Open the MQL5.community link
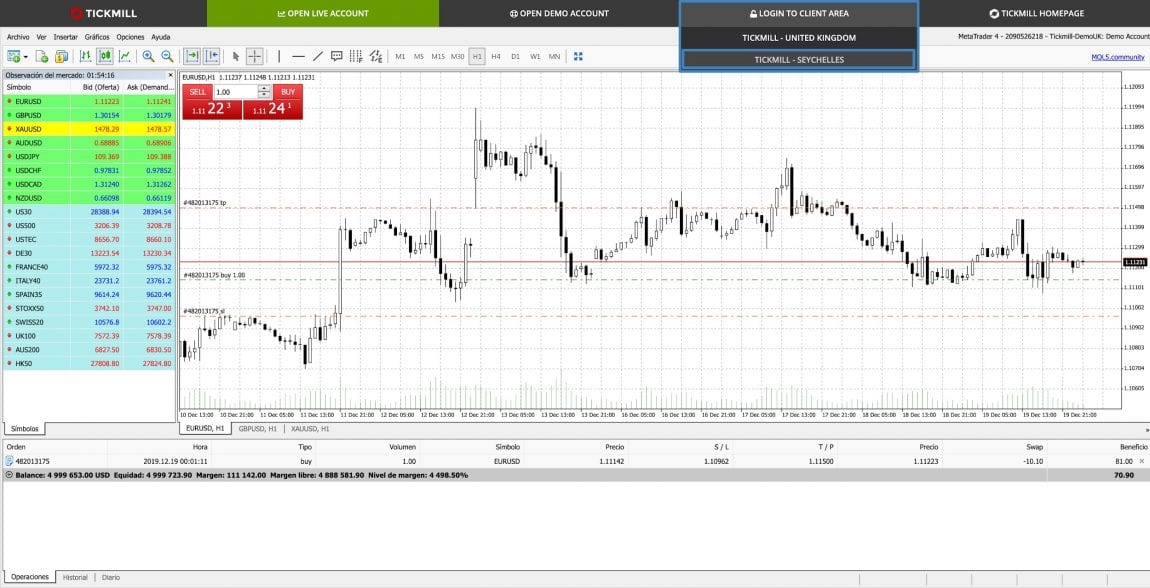The height and width of the screenshot is (588, 1150). click(x=1117, y=56)
